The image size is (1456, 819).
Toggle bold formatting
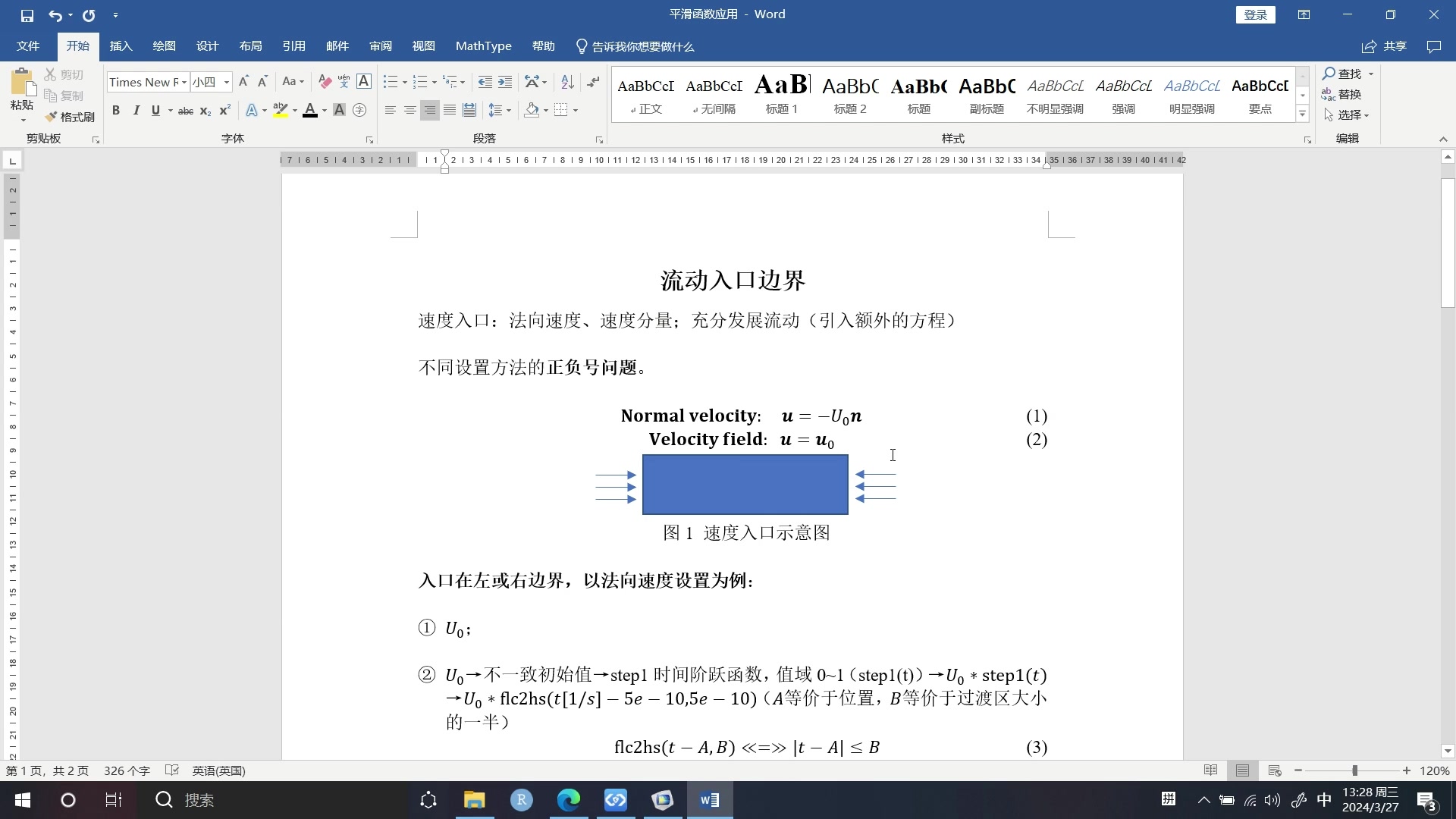tap(115, 111)
